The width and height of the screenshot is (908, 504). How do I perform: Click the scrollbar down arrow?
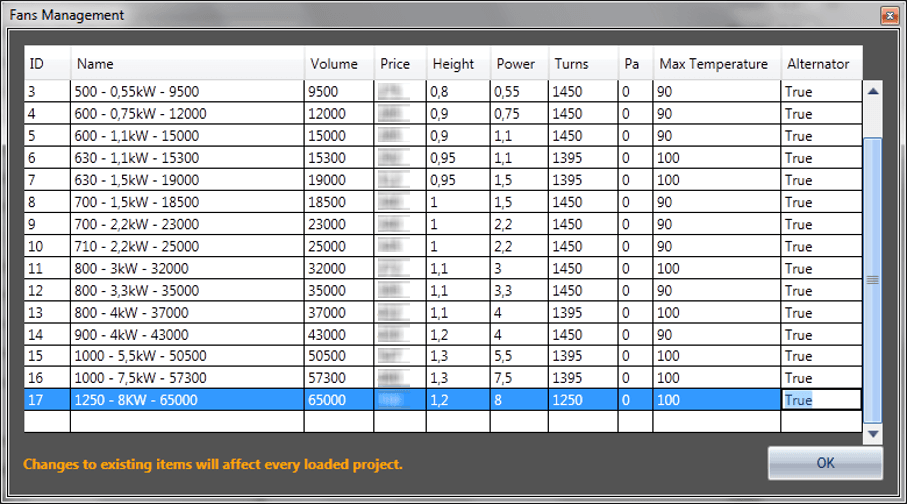click(x=873, y=434)
